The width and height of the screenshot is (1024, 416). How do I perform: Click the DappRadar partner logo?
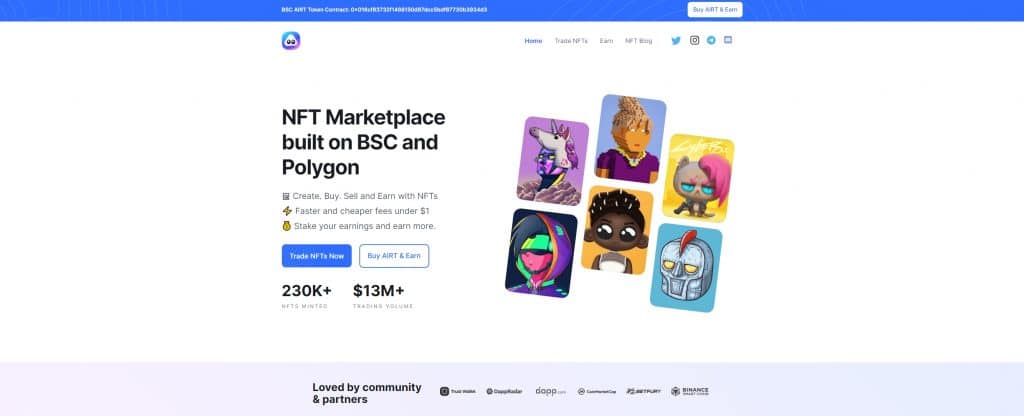(x=504, y=391)
